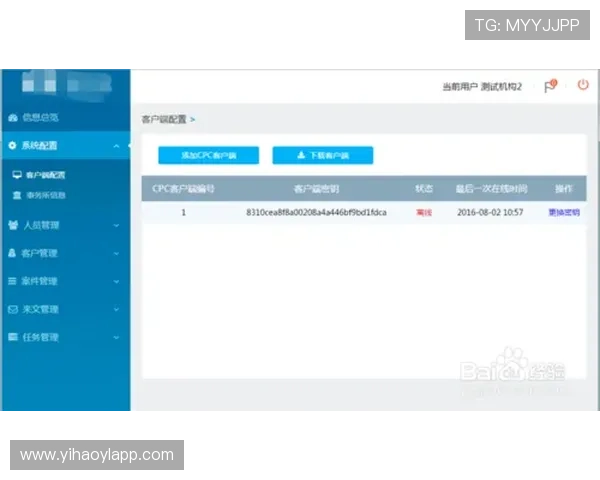Expand the 来文管理 chevron
The height and width of the screenshot is (480, 600).
(116, 309)
